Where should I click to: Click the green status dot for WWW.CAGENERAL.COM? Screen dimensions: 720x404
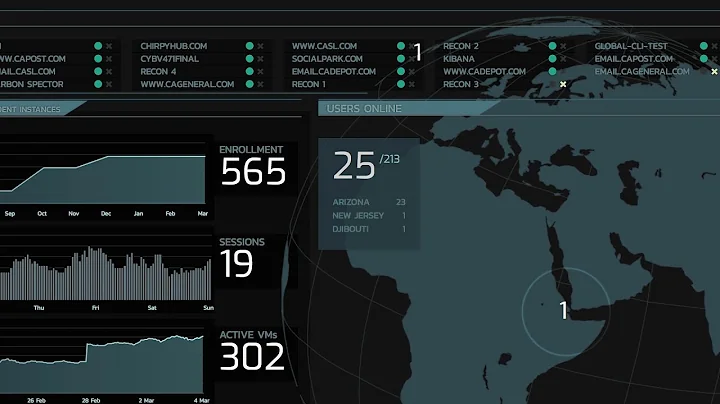pyautogui.click(x=249, y=84)
